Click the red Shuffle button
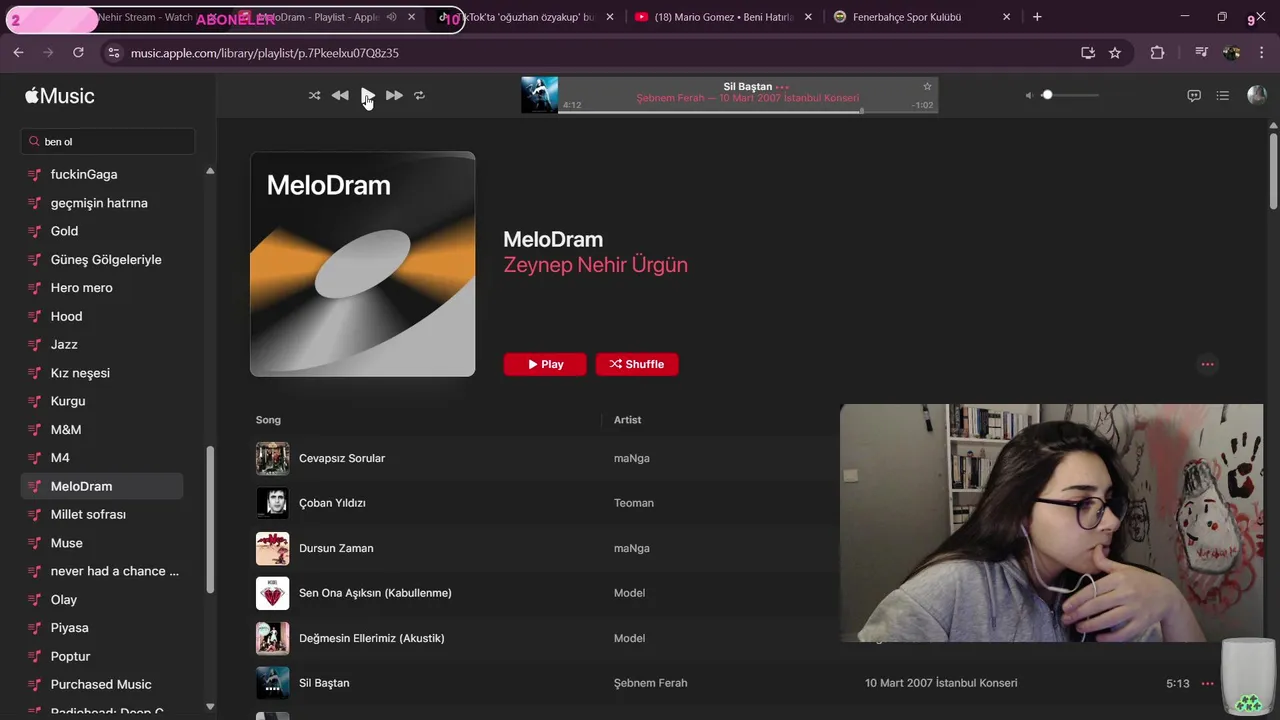 pyautogui.click(x=637, y=364)
